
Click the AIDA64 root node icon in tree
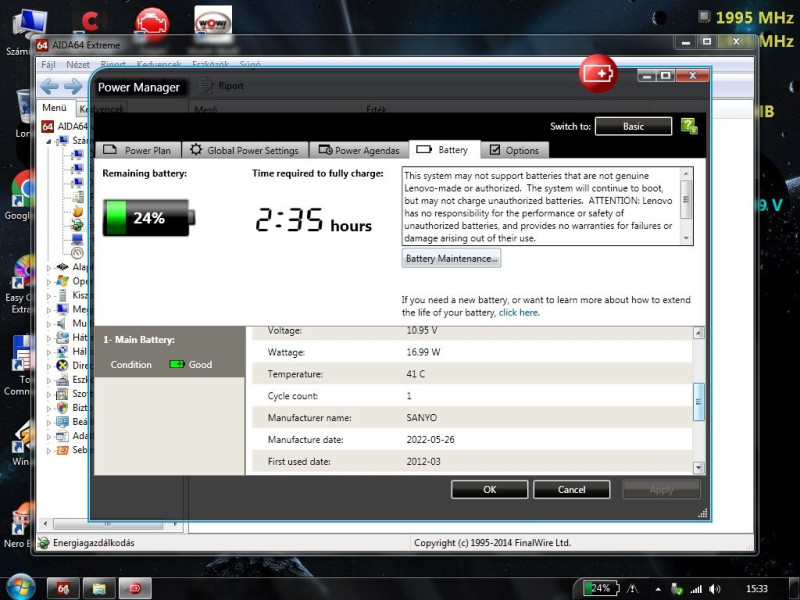point(47,126)
